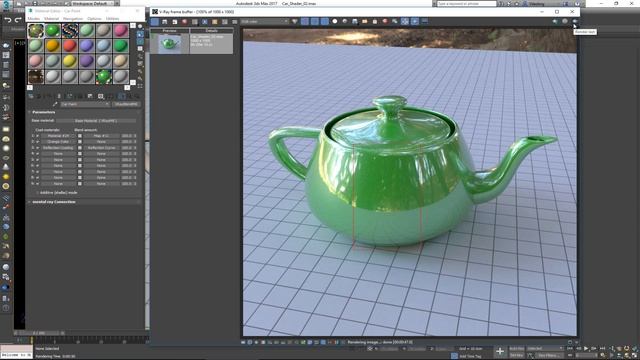Toggle Show End Result icon in Material Editor

(121, 96)
